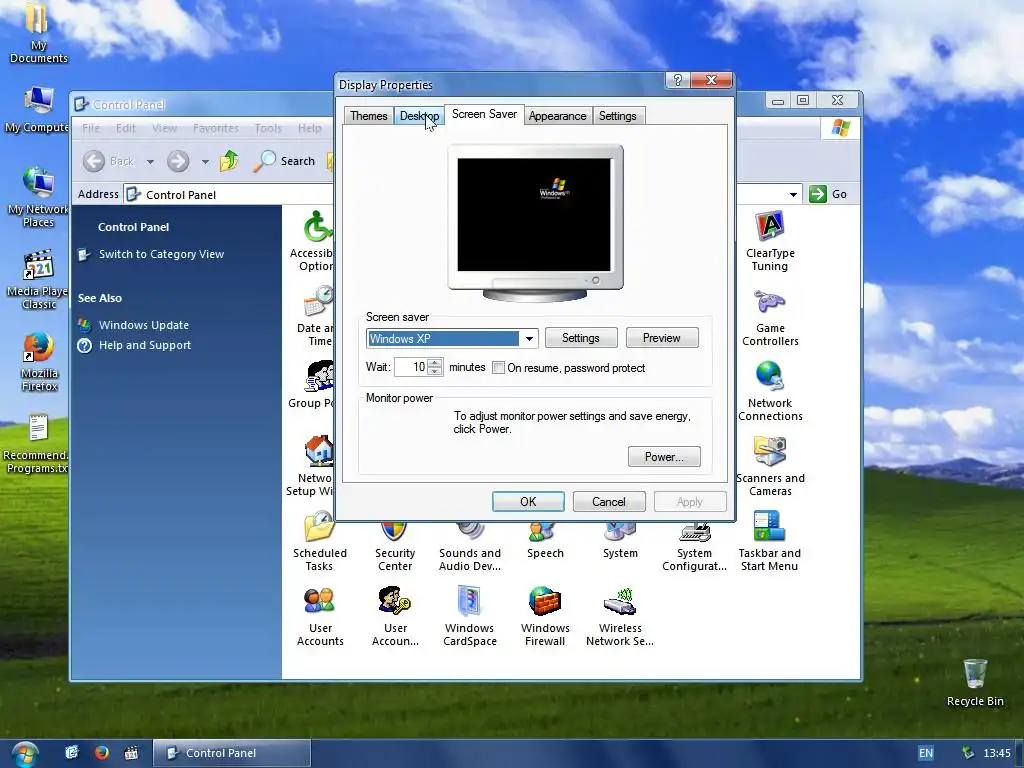Select the Recycle Bin icon
This screenshot has width=1024, height=768.
(x=974, y=682)
